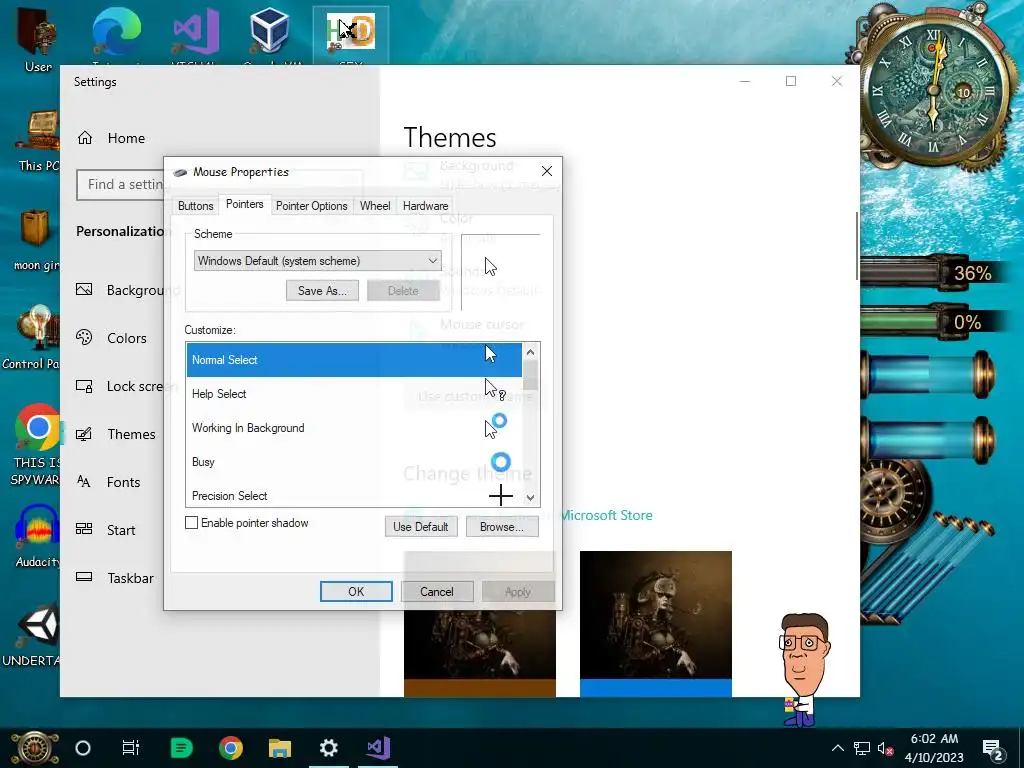The width and height of the screenshot is (1024, 768).
Task: Click the Find a setting search box
Action: [121, 185]
